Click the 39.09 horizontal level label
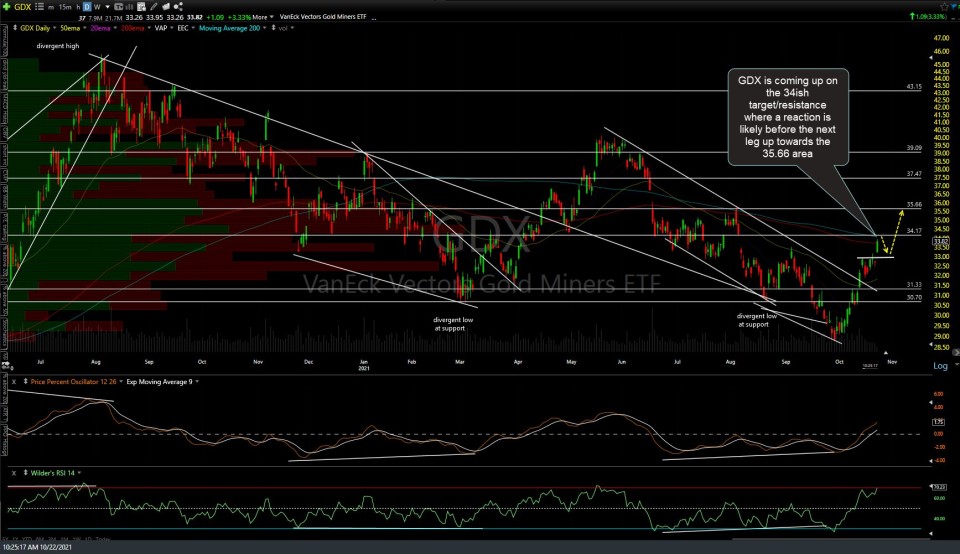The height and width of the screenshot is (554, 960). [914, 148]
